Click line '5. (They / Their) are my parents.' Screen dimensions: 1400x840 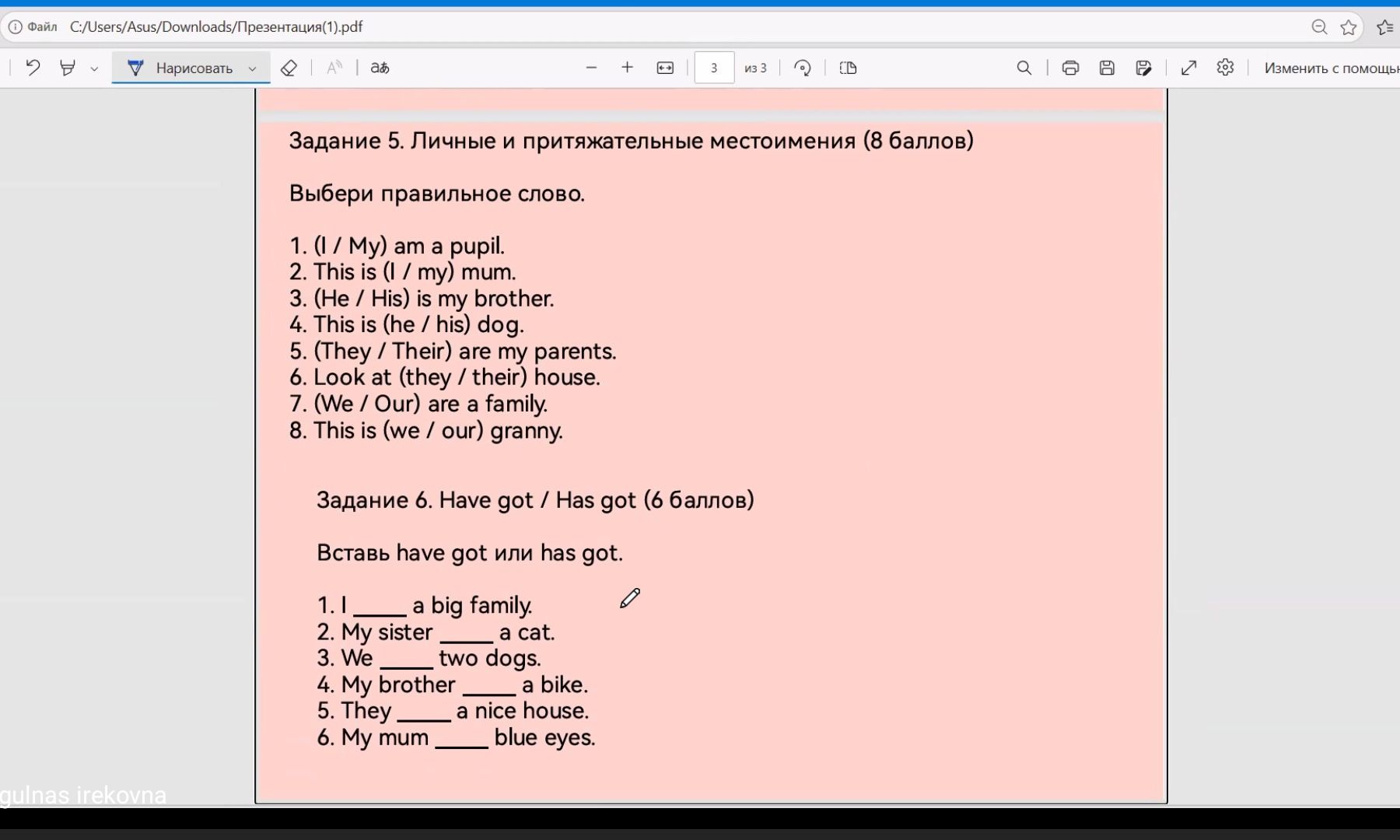(453, 351)
